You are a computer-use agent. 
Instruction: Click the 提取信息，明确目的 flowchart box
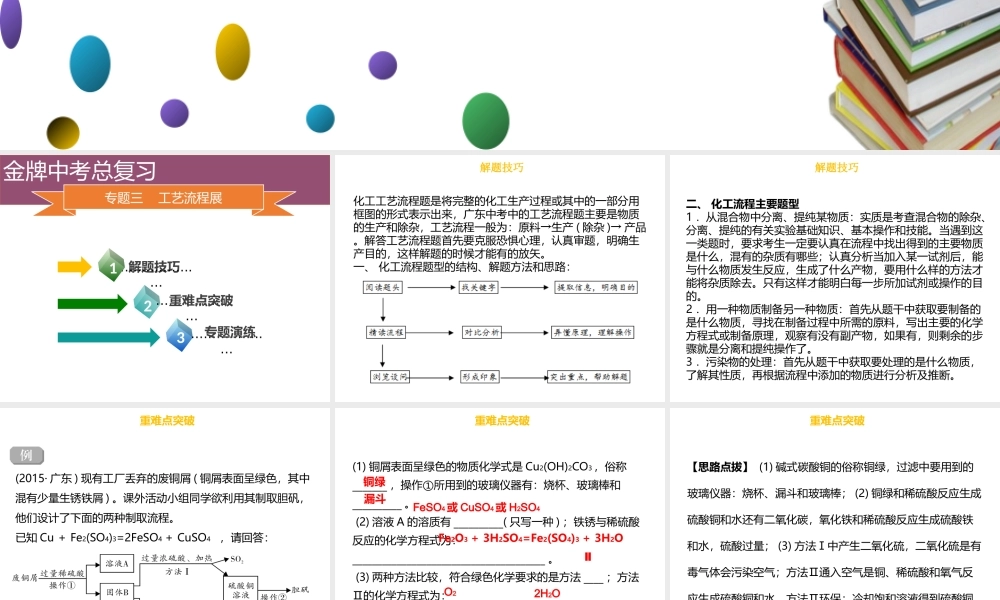click(596, 288)
